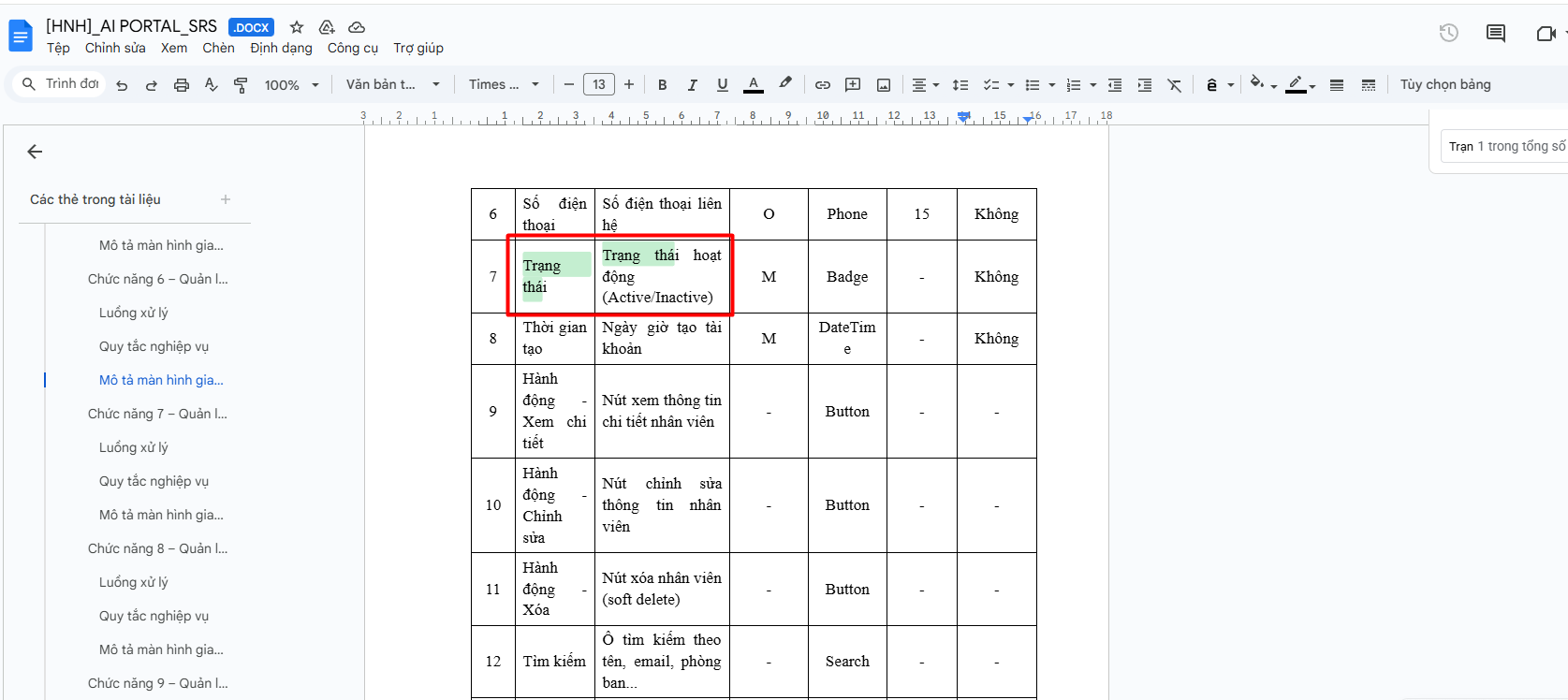Click the insert image icon
The height and width of the screenshot is (700, 1568).
coord(883,85)
